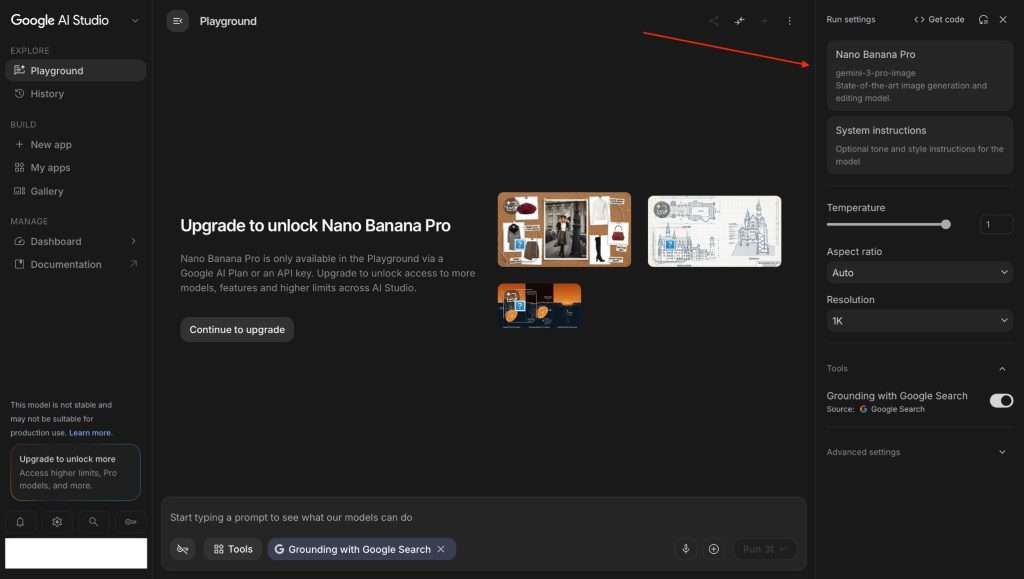Click the My apps grid icon
The width and height of the screenshot is (1024, 579).
pos(20,167)
